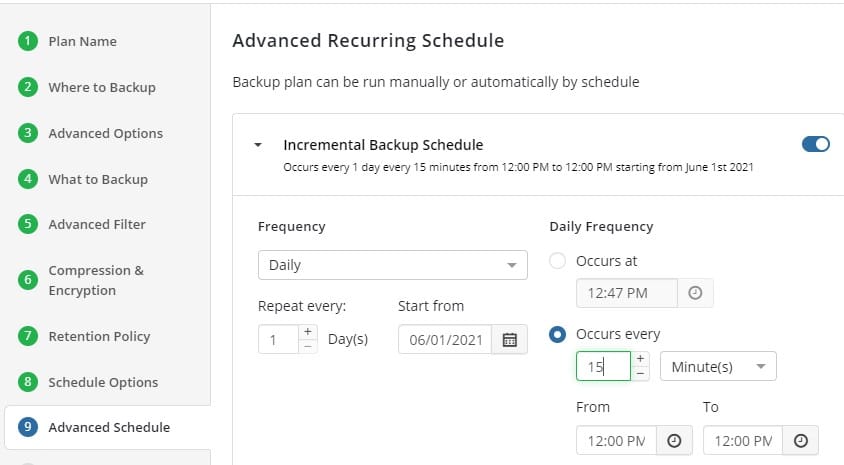The width and height of the screenshot is (844, 465).
Task: Go to the Advanced Options step
Action: coord(106,133)
